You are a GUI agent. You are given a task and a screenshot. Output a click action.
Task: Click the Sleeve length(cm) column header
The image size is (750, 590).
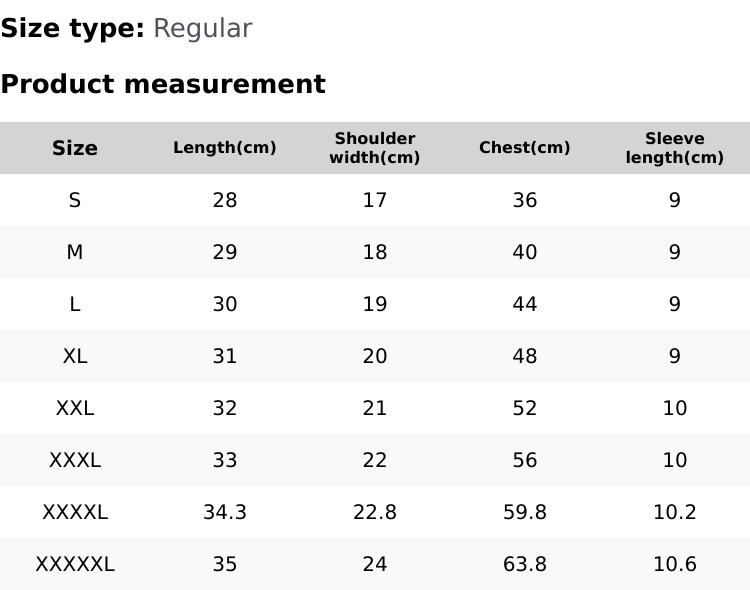click(675, 148)
